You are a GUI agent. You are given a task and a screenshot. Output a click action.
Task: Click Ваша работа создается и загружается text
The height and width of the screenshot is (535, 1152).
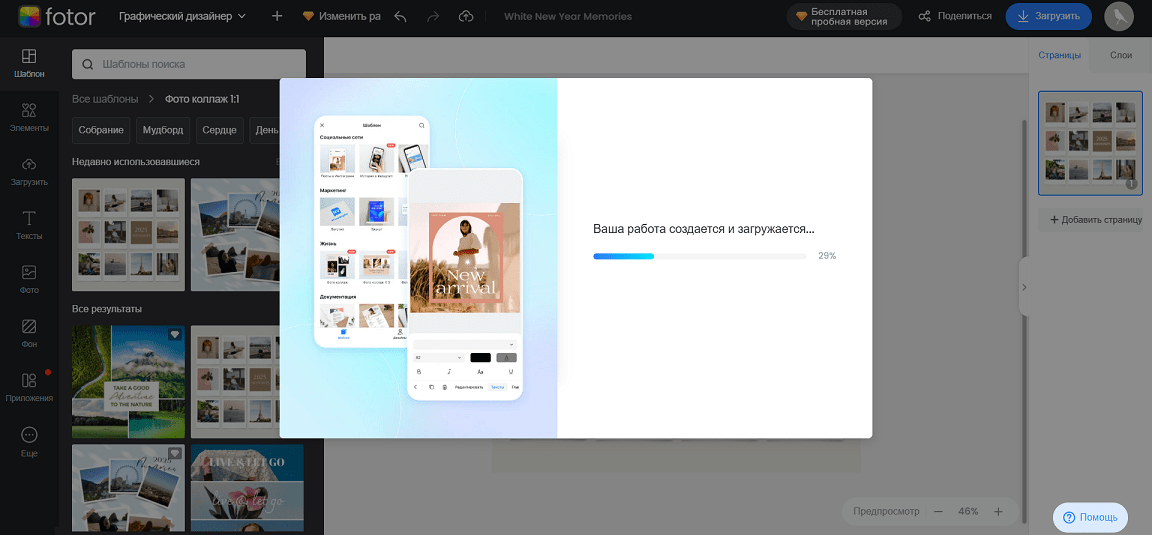[x=703, y=229]
